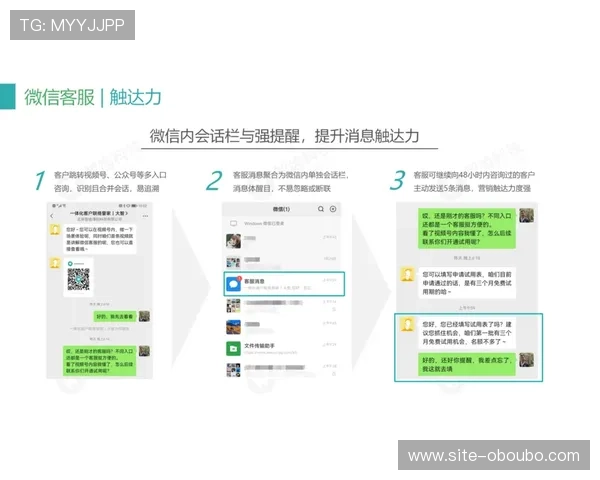Click the step 2 description 客服消息聚合为微信内单独会话栏
600x480 pixels.
(x=291, y=175)
